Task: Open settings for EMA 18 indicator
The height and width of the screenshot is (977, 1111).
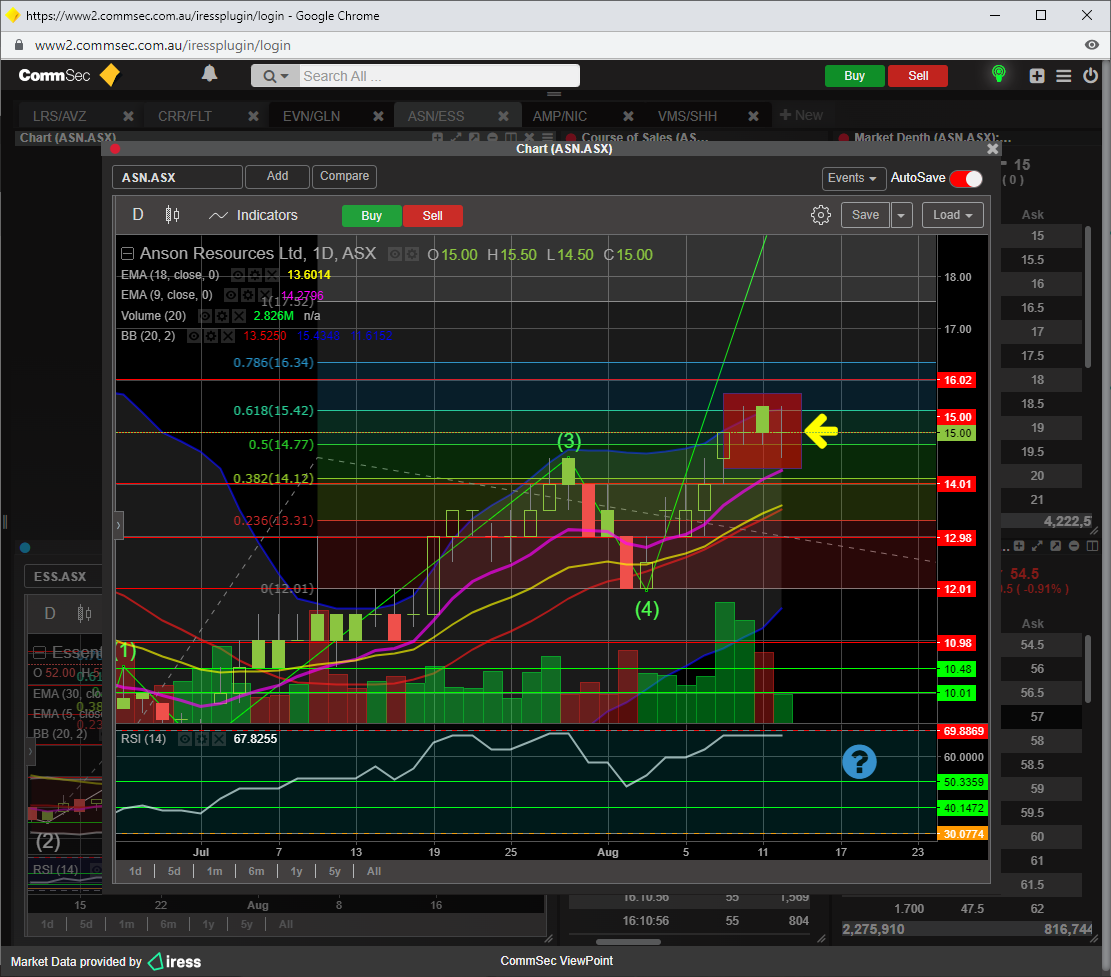Action: [x=254, y=275]
